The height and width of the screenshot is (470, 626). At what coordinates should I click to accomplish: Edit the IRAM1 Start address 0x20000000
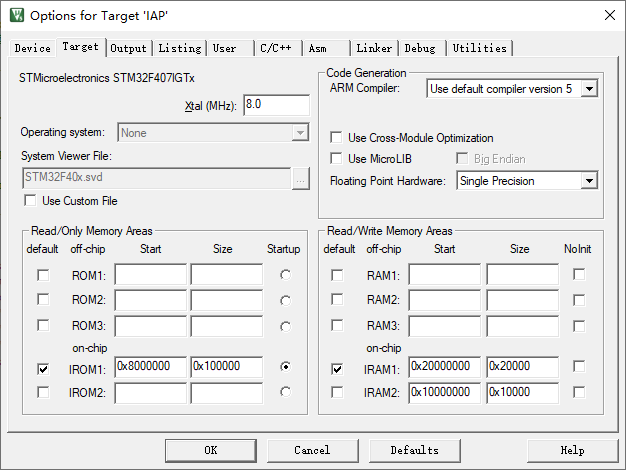click(x=445, y=367)
